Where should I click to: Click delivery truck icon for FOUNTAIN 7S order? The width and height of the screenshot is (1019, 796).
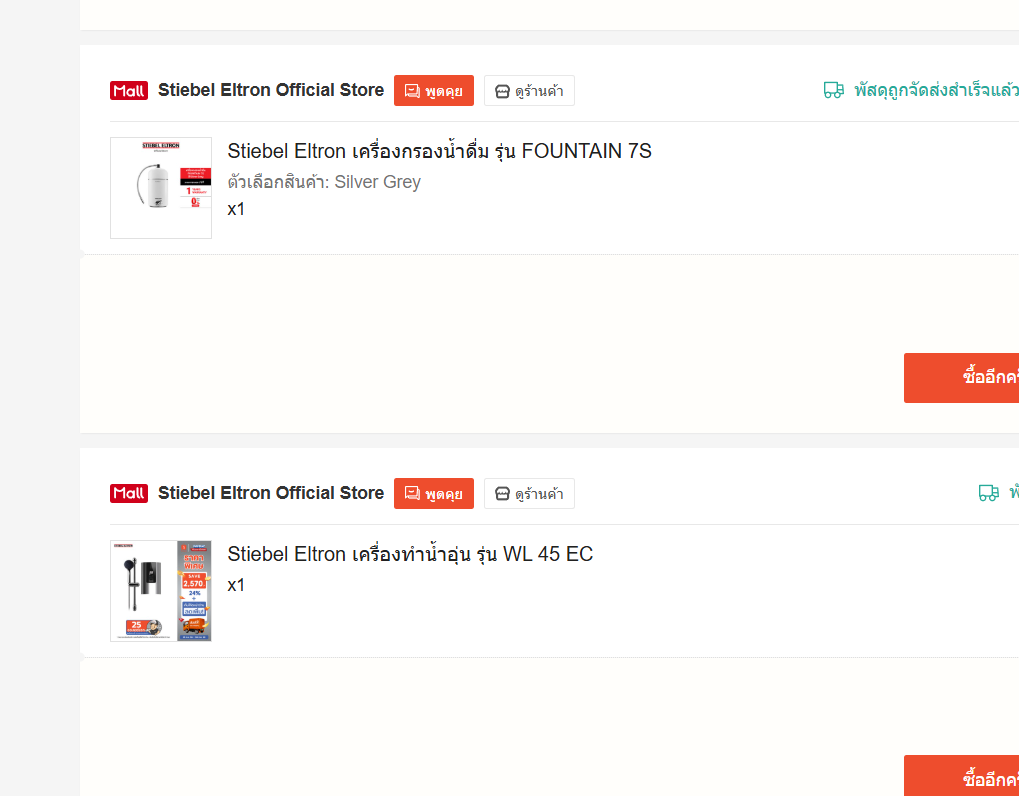[x=834, y=90]
